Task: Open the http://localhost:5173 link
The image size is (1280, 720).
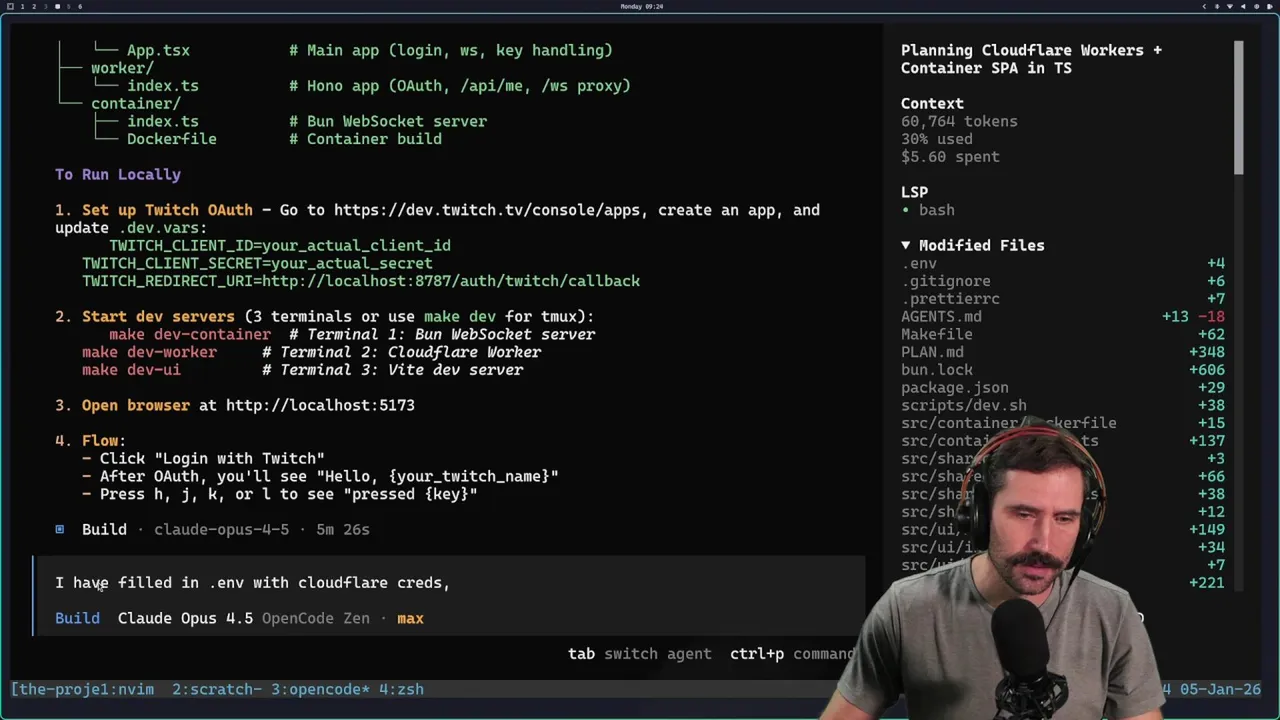Action: [x=320, y=405]
